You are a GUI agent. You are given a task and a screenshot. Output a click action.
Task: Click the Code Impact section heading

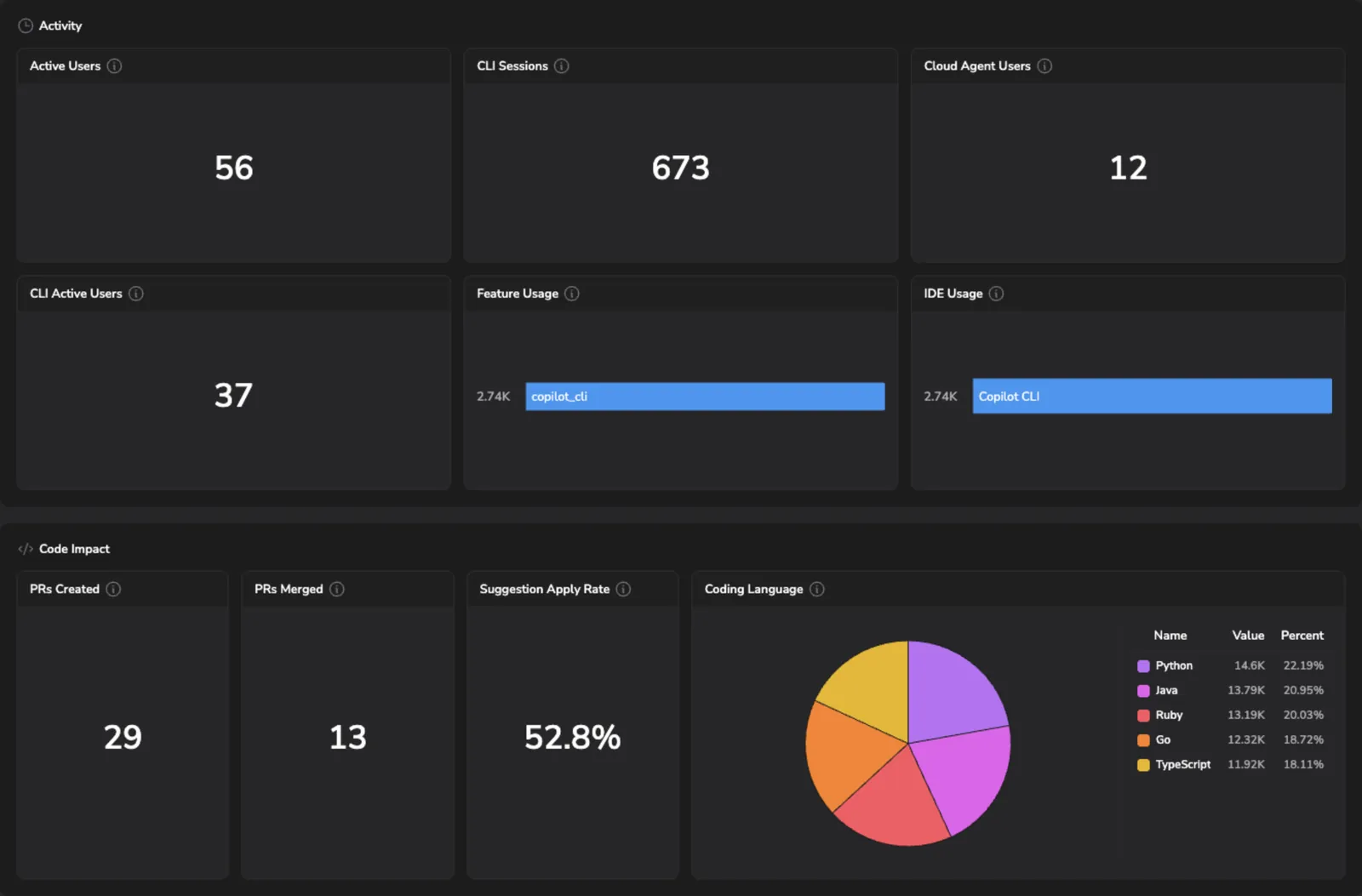point(74,549)
